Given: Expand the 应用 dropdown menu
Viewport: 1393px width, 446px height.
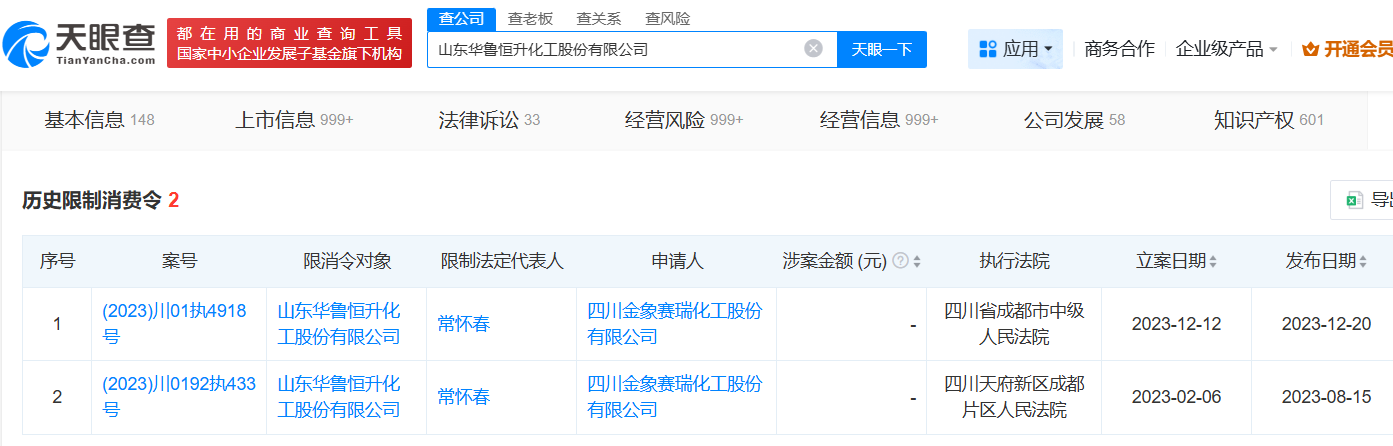Looking at the screenshot, I should pyautogui.click(x=1047, y=49).
